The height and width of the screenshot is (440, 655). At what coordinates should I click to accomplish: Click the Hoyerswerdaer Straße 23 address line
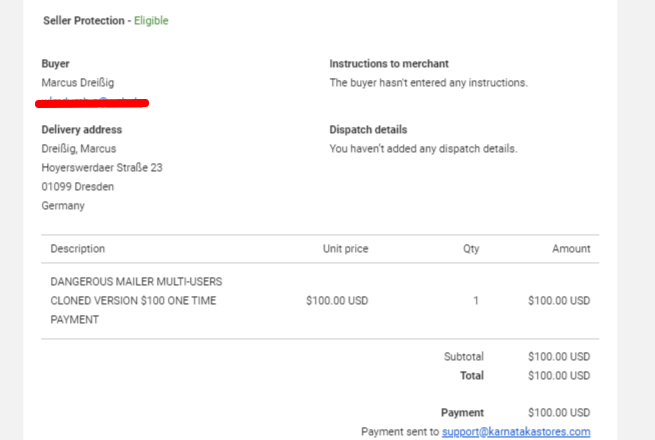tap(102, 168)
